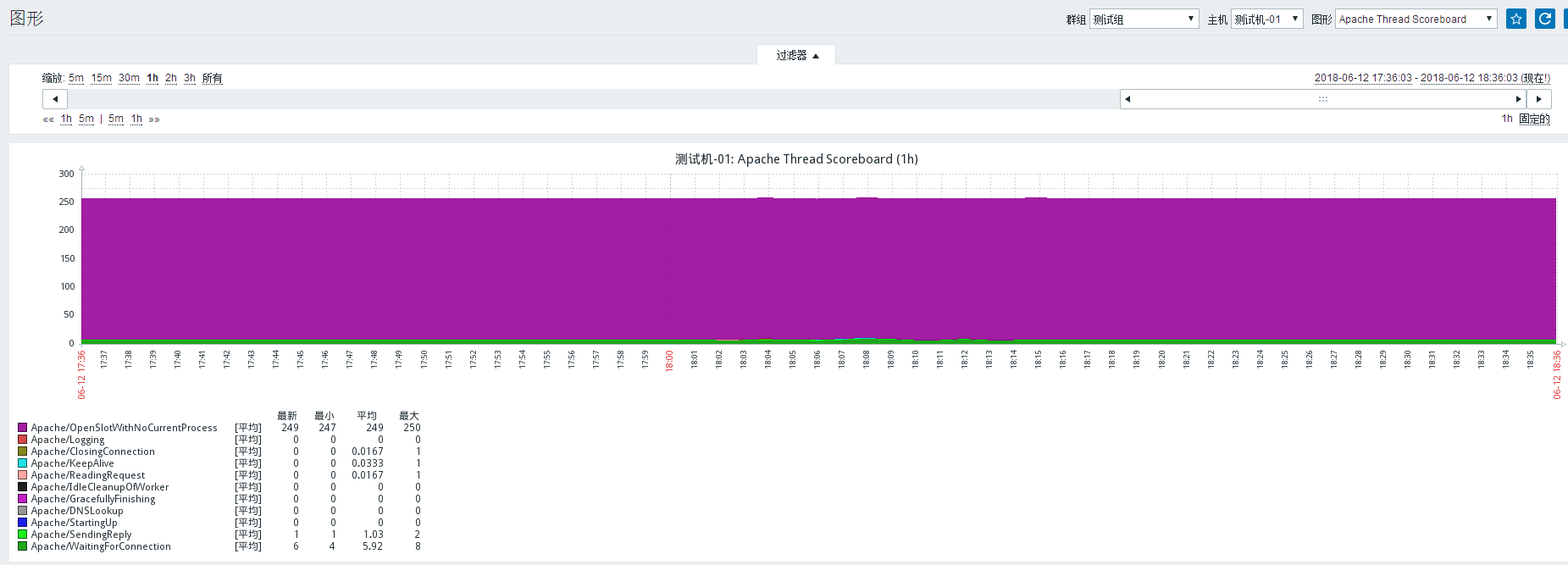Click the Apache/KeepAlive legend label

[x=72, y=463]
